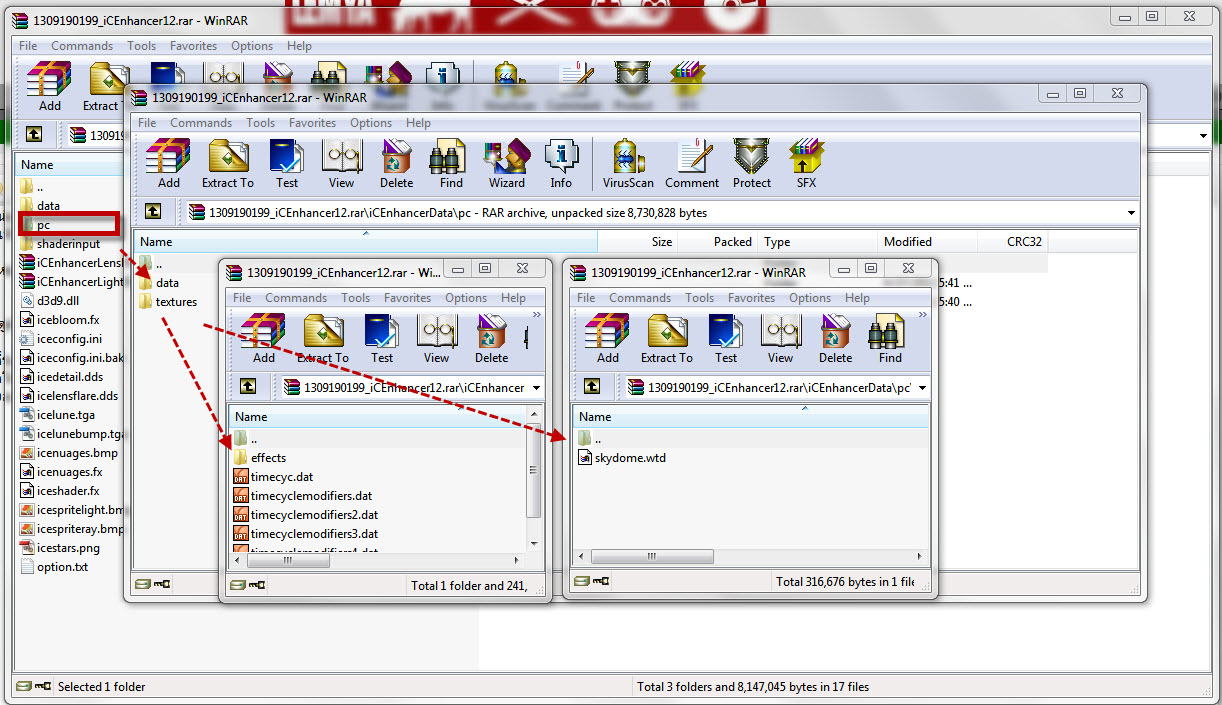Click Delete in the skydome.wtd window
This screenshot has width=1222, height=705.
[x=835, y=339]
